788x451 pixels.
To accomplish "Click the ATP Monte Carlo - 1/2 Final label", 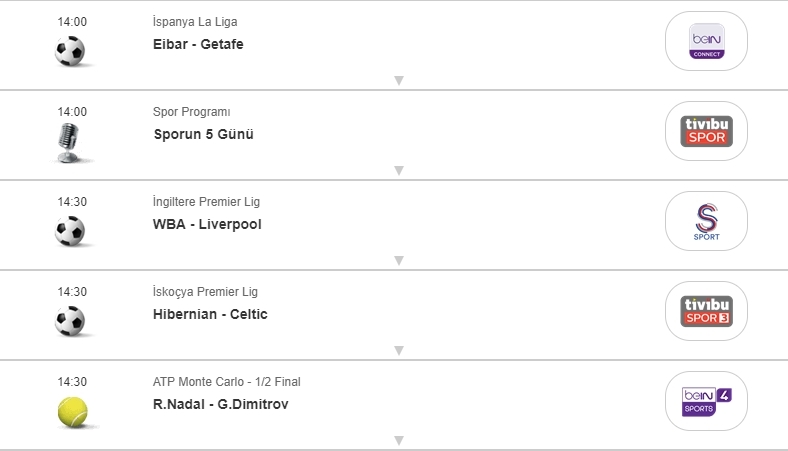I will pyautogui.click(x=226, y=382).
